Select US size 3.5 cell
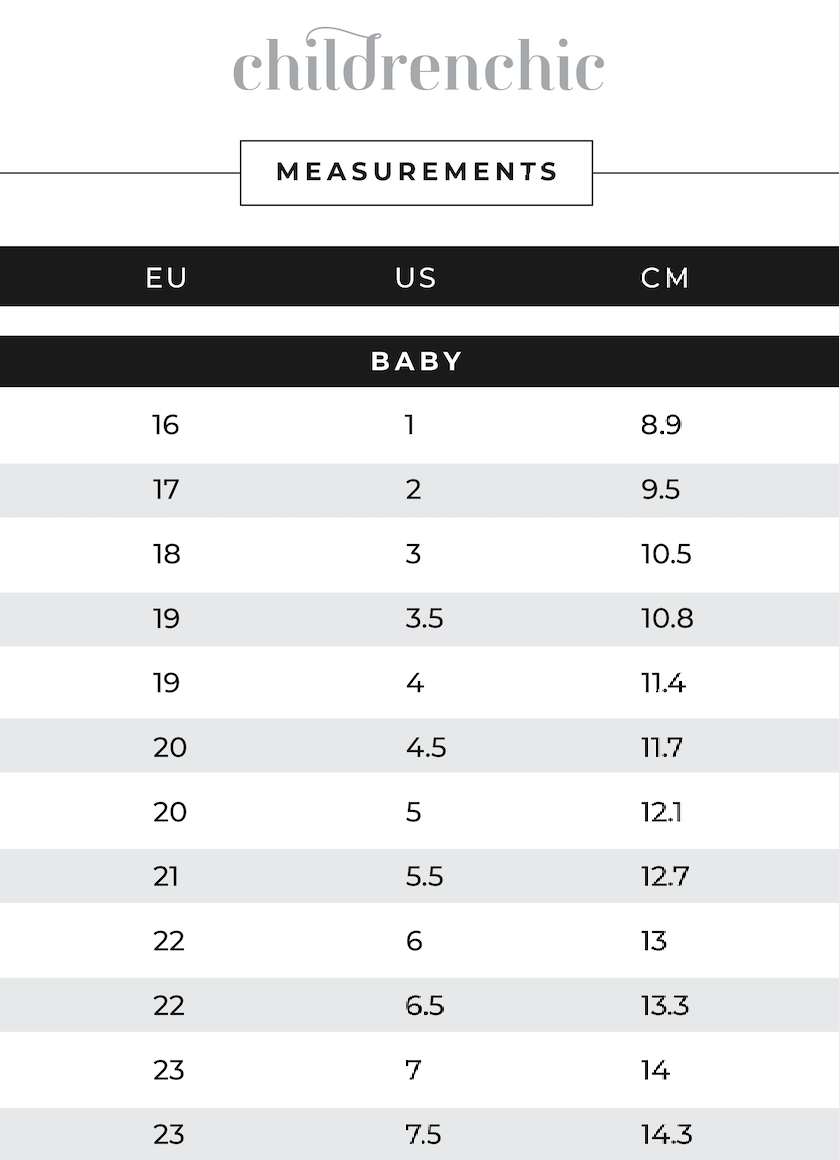Image resolution: width=840 pixels, height=1160 pixels. tap(424, 619)
